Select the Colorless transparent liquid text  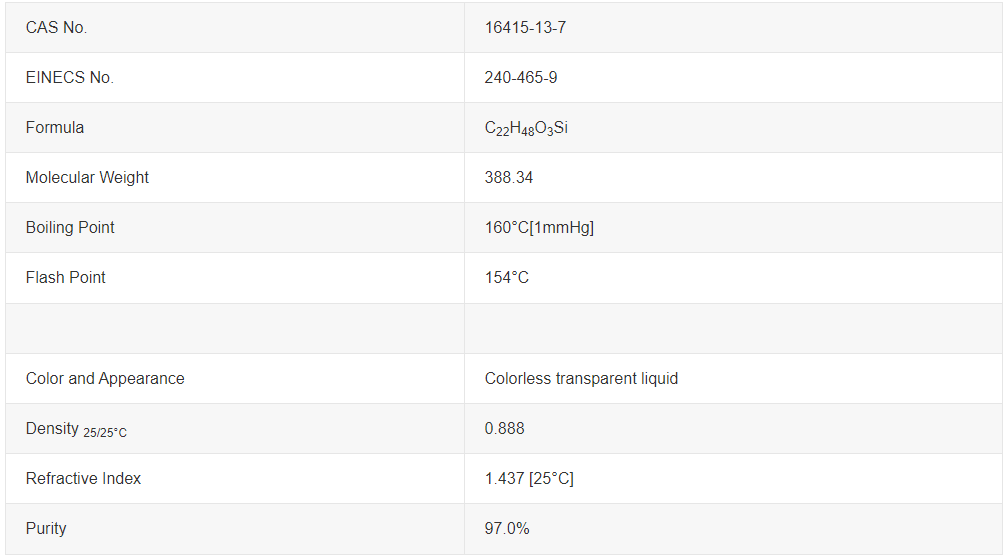pos(581,379)
